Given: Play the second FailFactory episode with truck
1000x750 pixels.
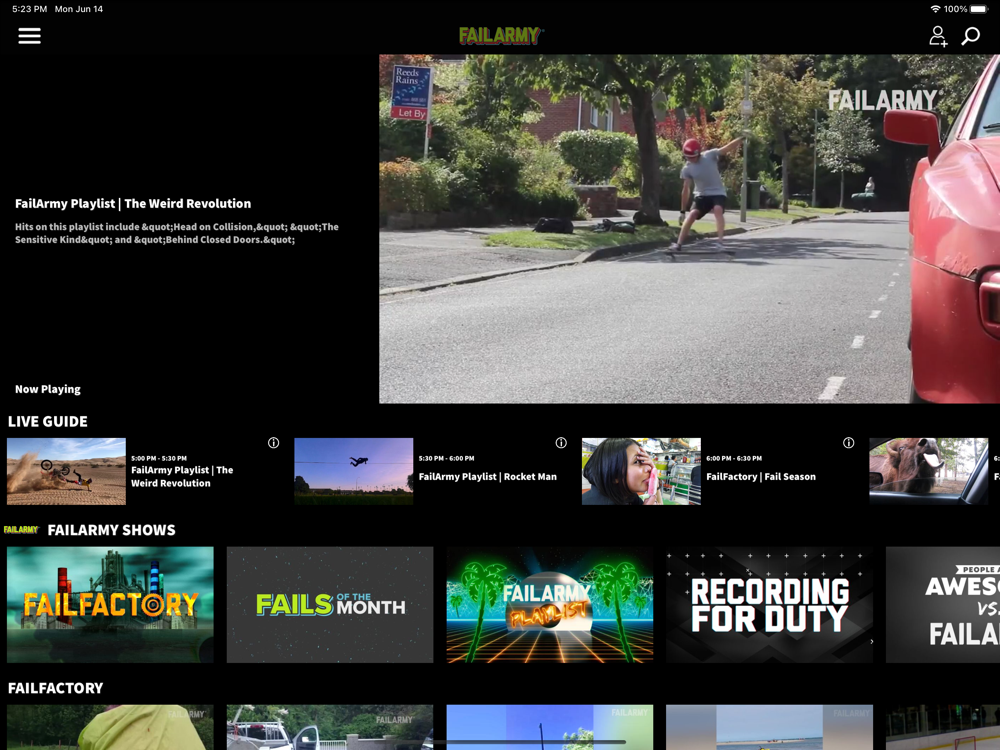Looking at the screenshot, I should click(x=330, y=727).
